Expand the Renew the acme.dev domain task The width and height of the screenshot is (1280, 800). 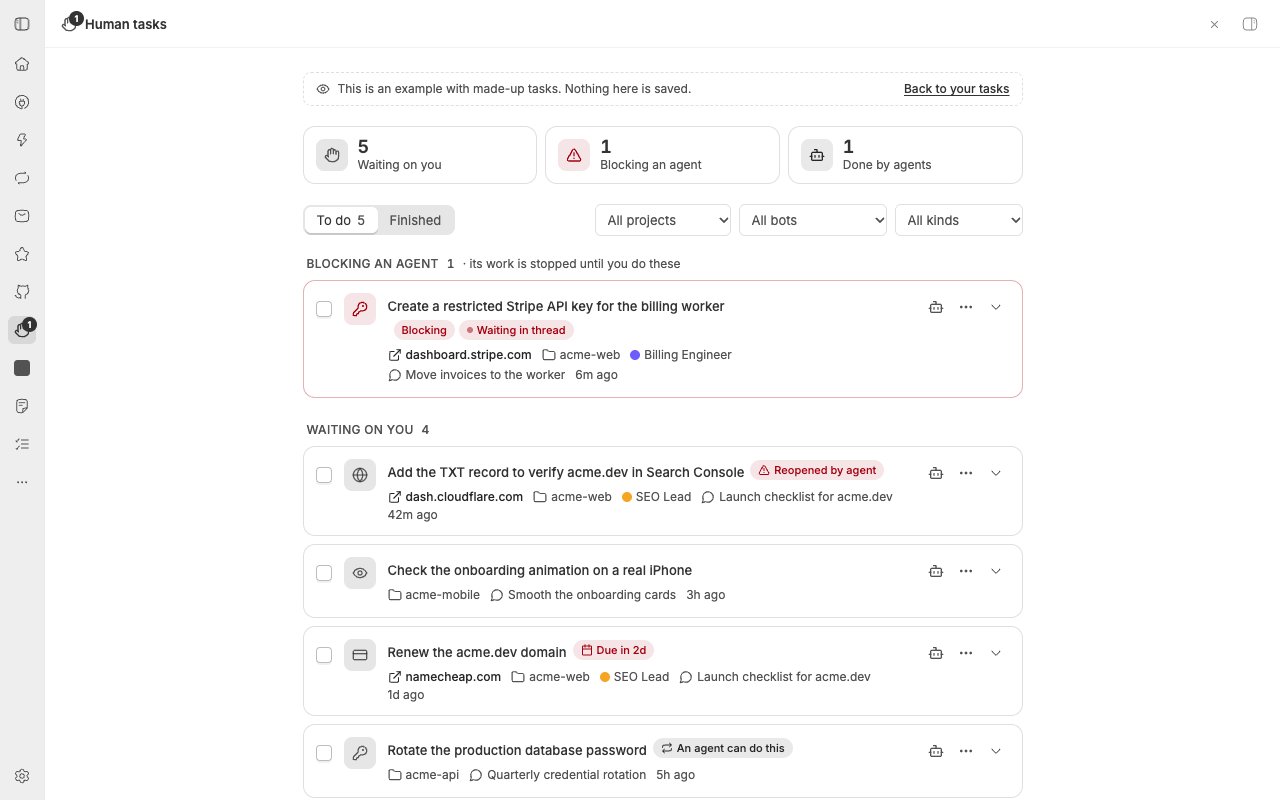point(996,653)
